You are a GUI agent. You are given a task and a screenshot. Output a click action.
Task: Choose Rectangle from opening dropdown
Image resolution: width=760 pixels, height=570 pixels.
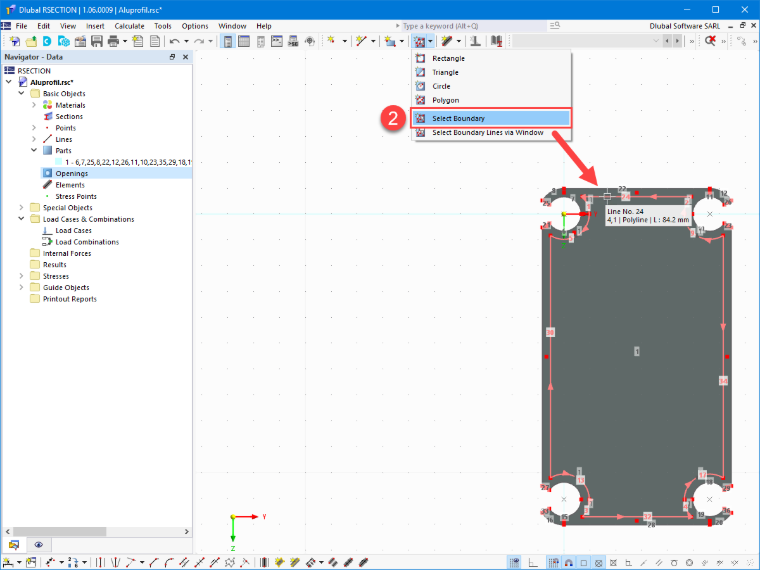click(491, 58)
